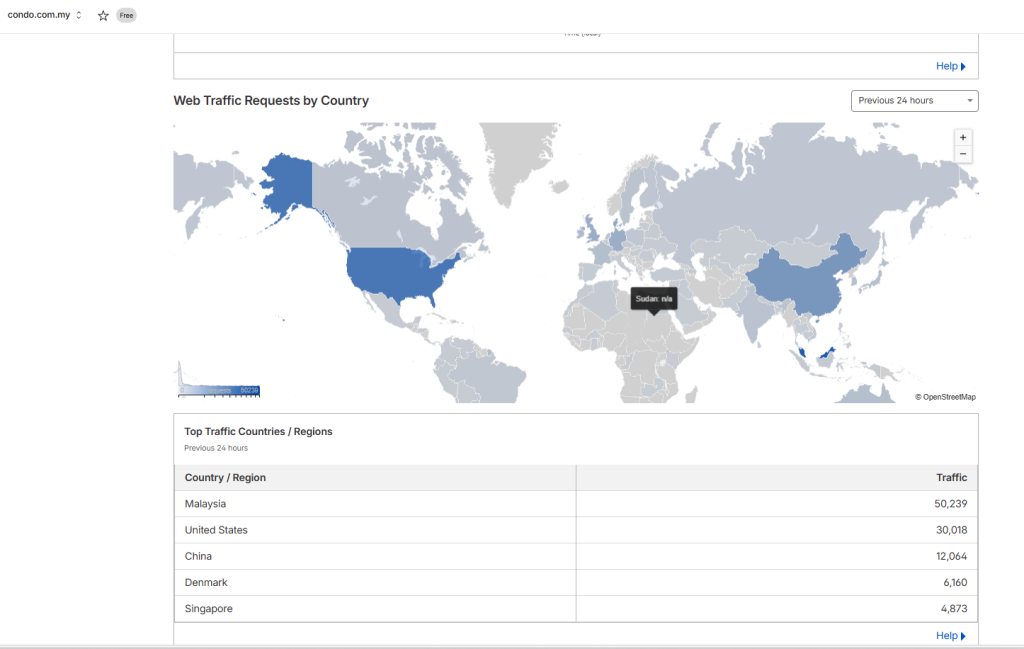Open the domain switcher arrows next to condo.com.my
Screen dimensions: 1024x649
point(78,15)
